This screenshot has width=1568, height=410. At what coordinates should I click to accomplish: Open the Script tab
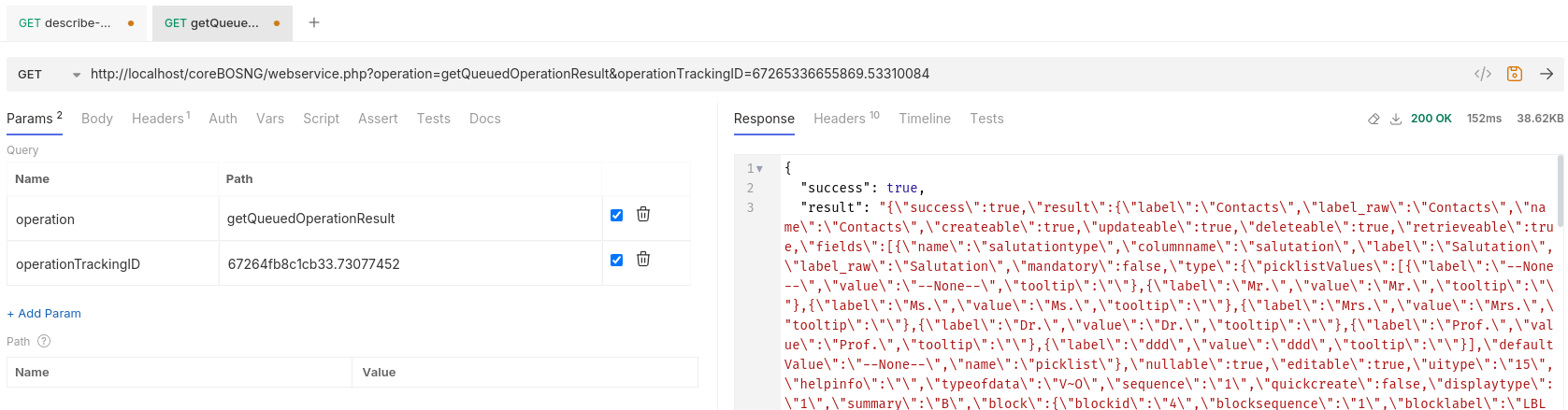(321, 119)
